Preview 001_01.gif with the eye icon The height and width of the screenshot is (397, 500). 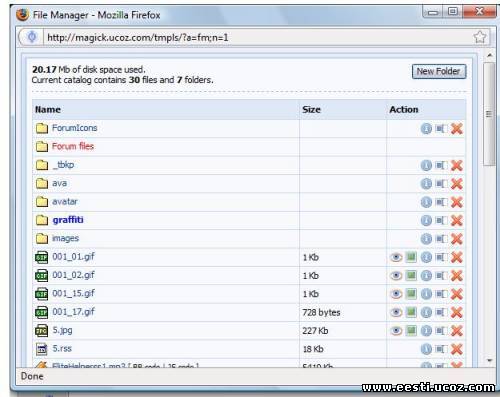pos(396,257)
